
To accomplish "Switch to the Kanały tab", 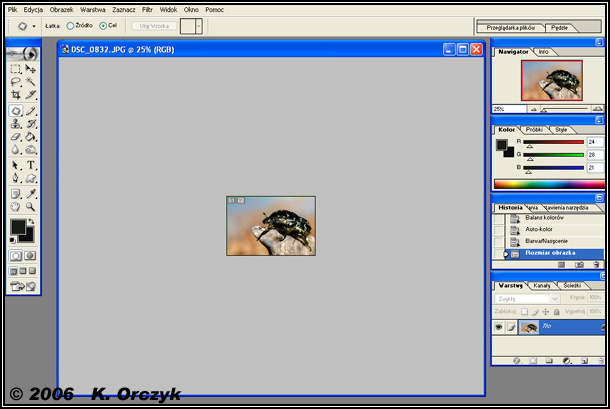I will (x=542, y=286).
